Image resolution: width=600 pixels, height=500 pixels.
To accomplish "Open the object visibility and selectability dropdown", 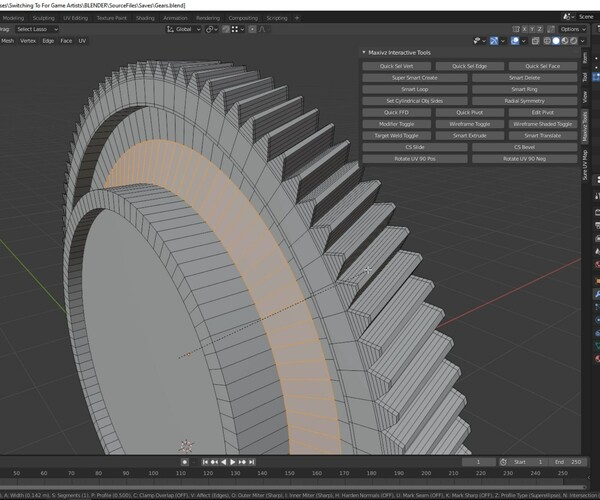I will pos(479,41).
